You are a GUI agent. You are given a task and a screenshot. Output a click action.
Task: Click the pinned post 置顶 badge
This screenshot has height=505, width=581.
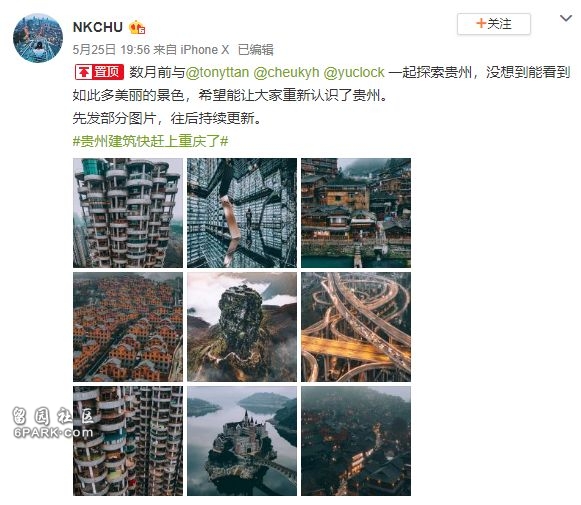click(99, 72)
